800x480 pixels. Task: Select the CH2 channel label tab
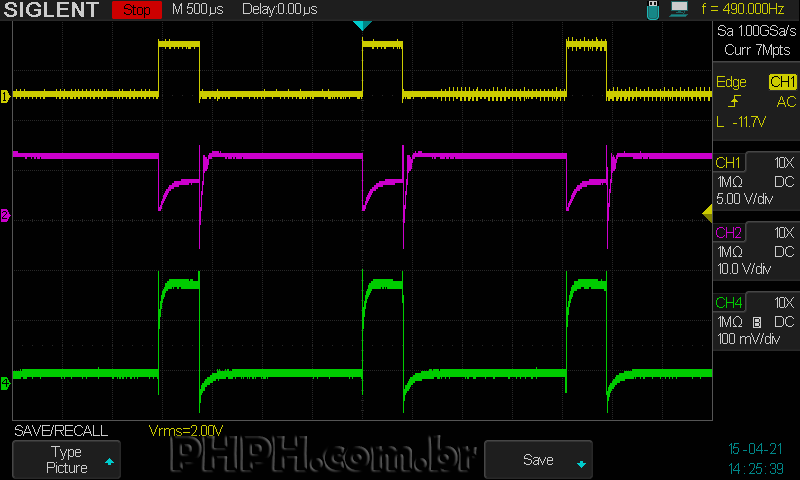click(x=728, y=233)
